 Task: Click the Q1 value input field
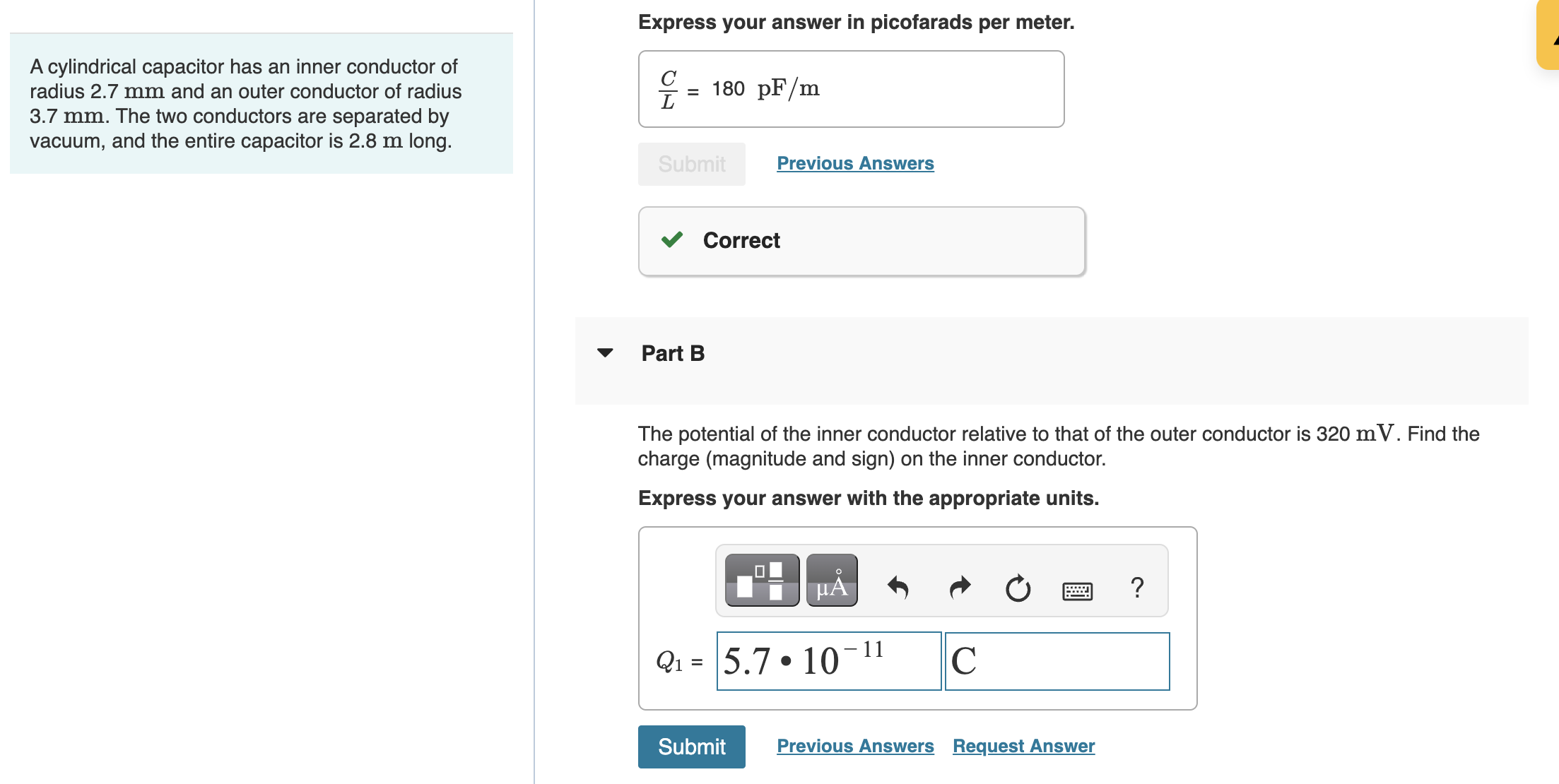[x=829, y=661]
